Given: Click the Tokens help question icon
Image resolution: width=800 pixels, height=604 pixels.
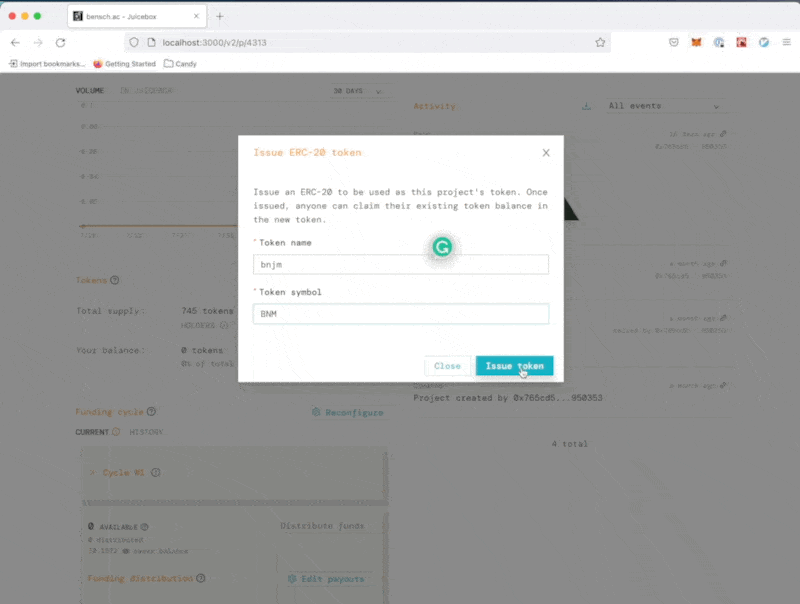Looking at the screenshot, I should (115, 280).
